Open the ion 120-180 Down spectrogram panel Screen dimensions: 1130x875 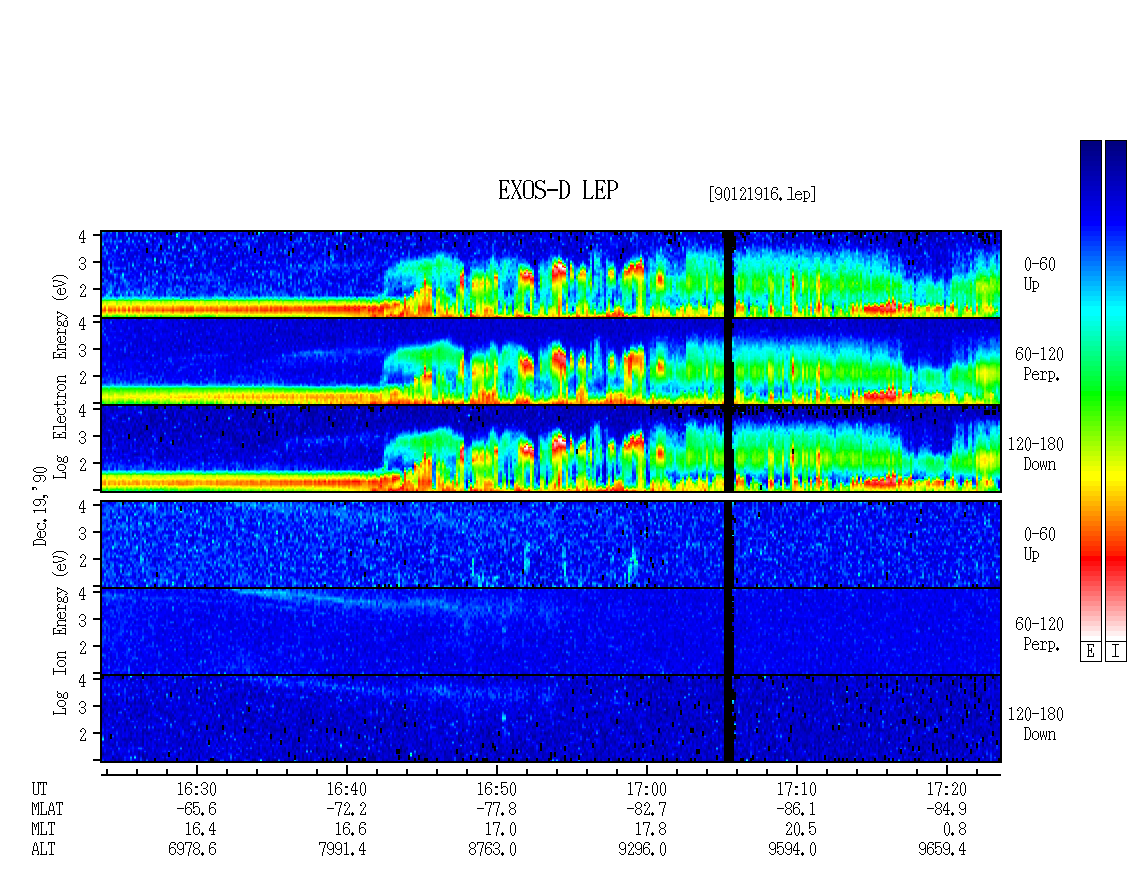tap(551, 719)
